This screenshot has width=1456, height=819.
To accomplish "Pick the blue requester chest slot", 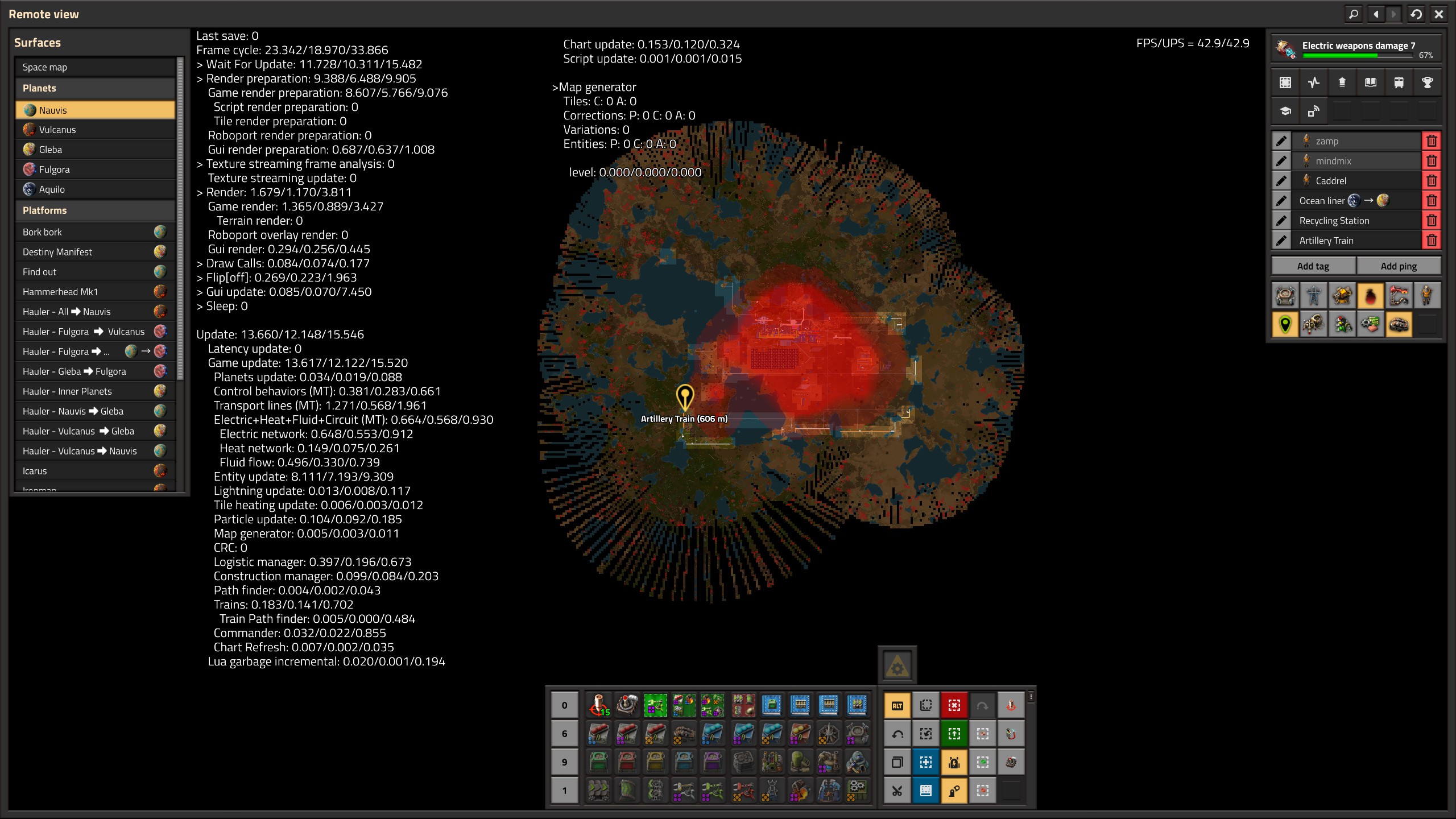I will click(684, 762).
